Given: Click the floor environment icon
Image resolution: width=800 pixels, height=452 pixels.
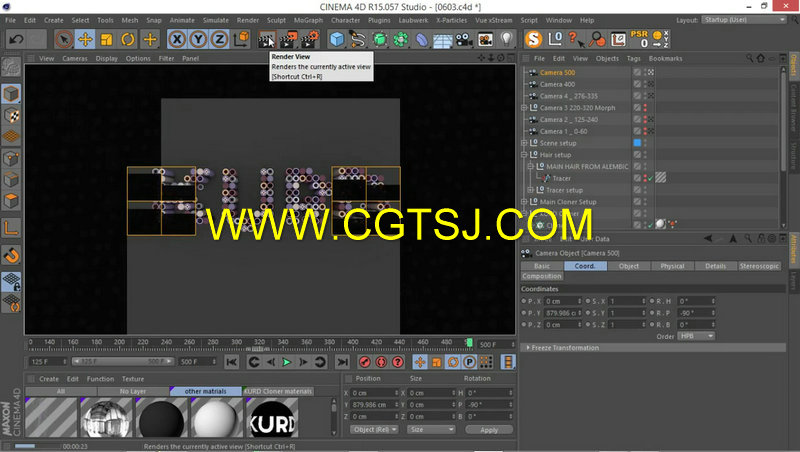Looking at the screenshot, I should click(x=443, y=40).
